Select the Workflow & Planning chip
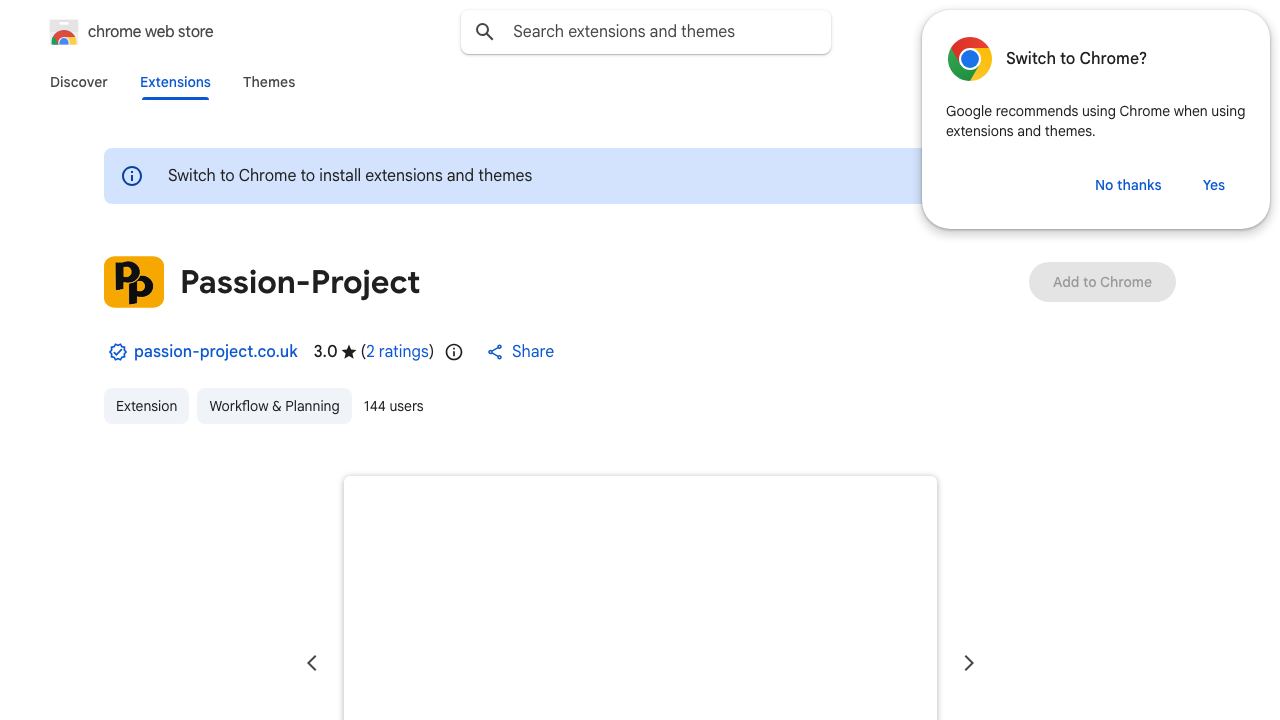Image resolution: width=1280 pixels, height=720 pixels. pyautogui.click(x=274, y=406)
